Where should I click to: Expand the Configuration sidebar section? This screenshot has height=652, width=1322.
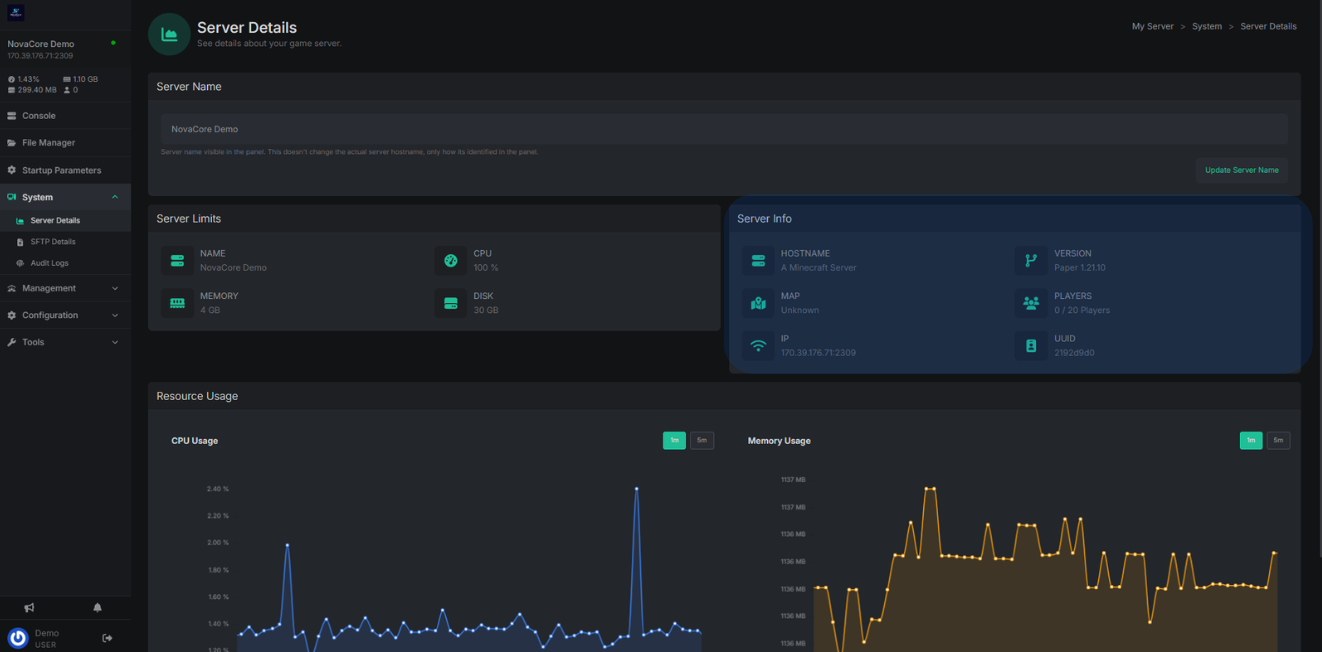click(x=65, y=315)
